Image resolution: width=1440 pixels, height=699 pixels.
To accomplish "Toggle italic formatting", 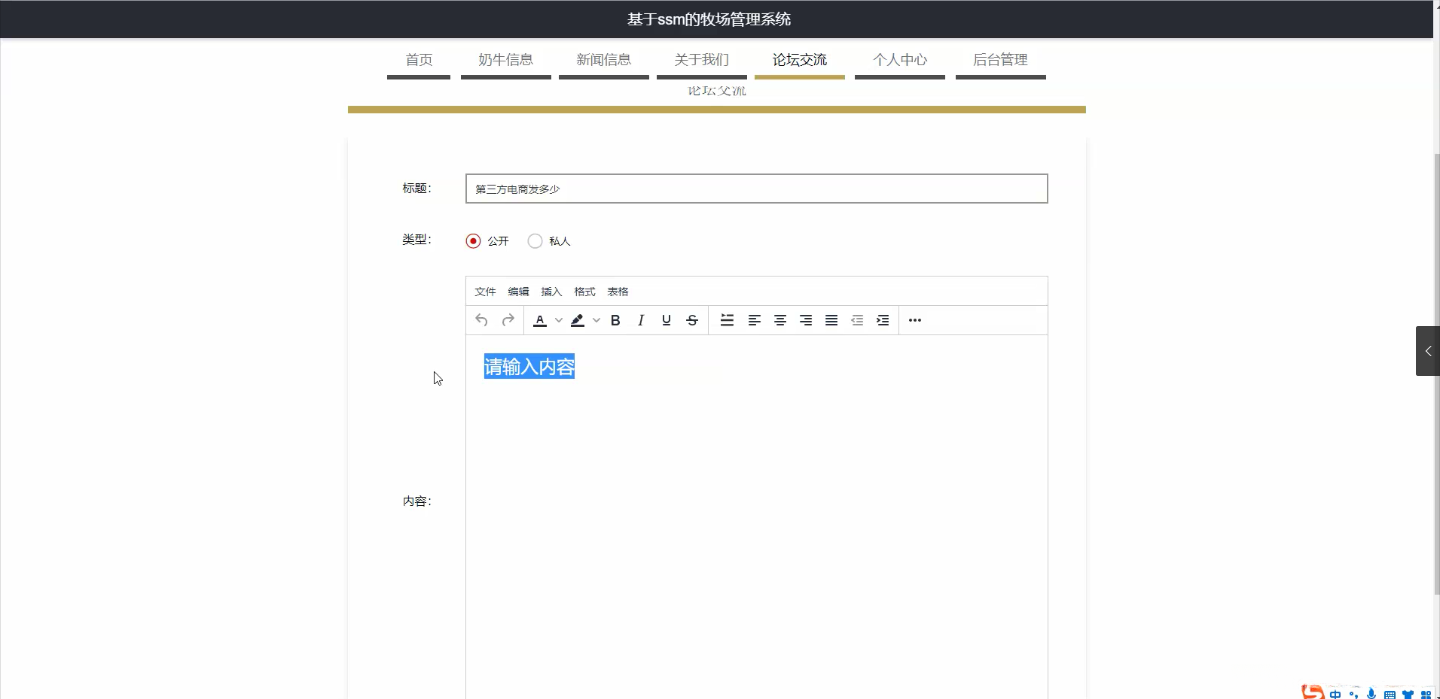I will pos(641,320).
